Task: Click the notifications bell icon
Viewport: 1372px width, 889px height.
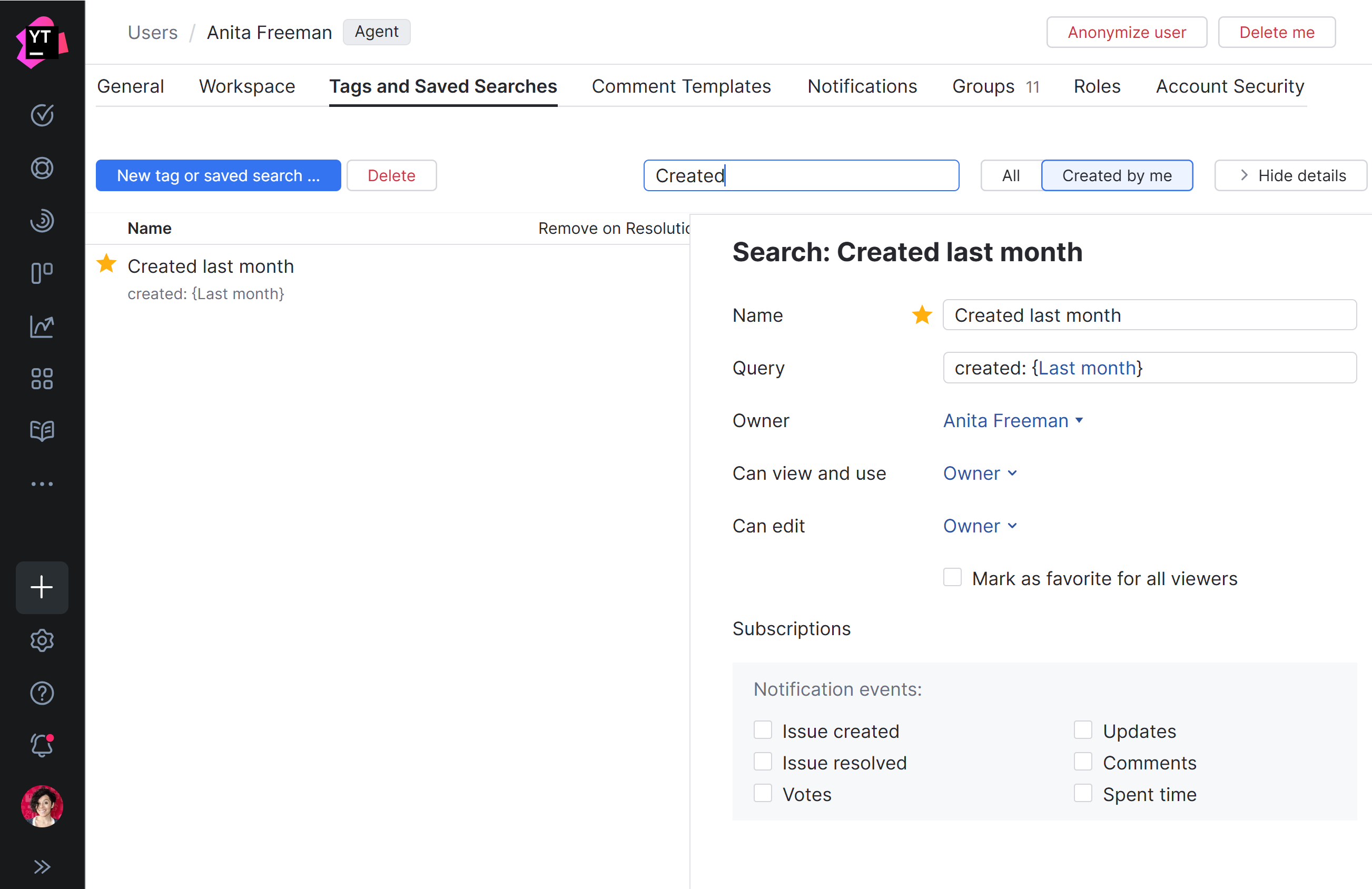Action: 42,745
